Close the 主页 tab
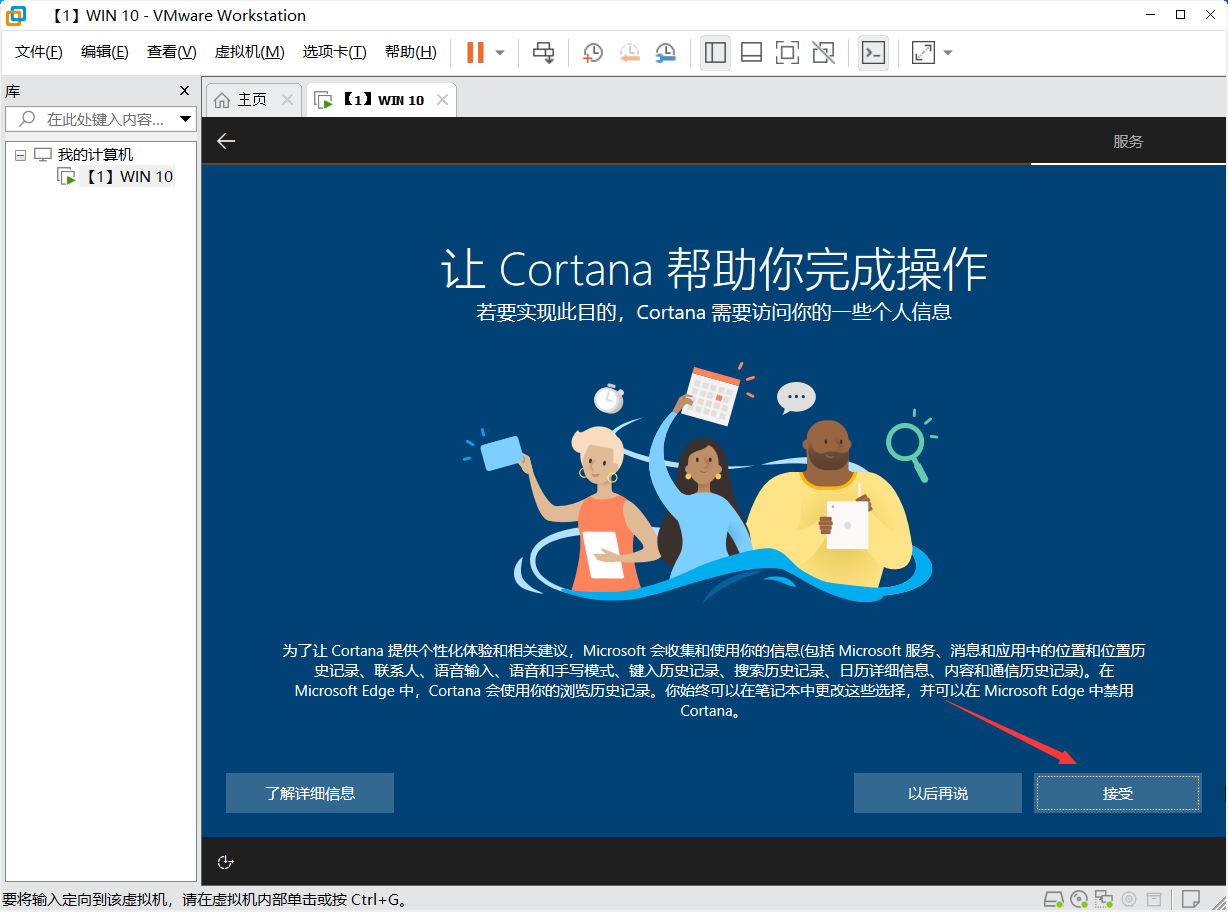The height and width of the screenshot is (912, 1228). (287, 100)
